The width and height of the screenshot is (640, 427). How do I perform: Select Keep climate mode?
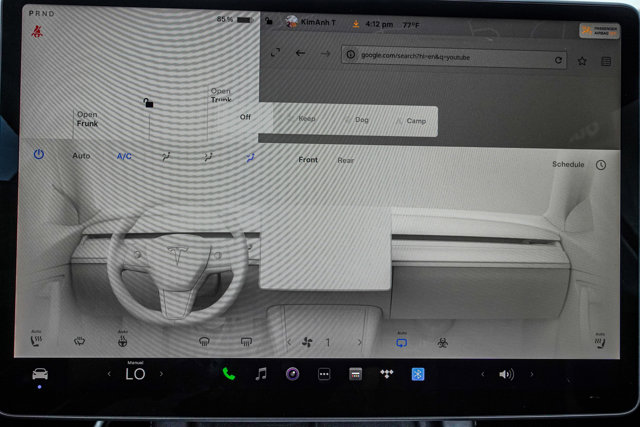pos(307,119)
